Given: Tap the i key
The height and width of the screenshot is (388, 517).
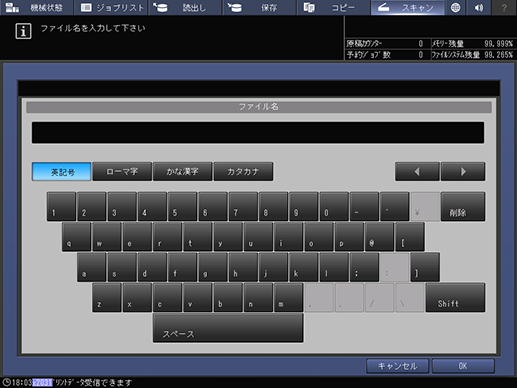Looking at the screenshot, I should pyautogui.click(x=289, y=237).
